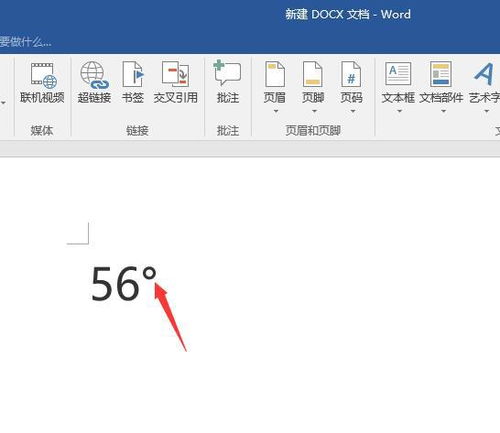Click the 链接 group label
Screen dimensions: 500x433
pyautogui.click(x=137, y=130)
